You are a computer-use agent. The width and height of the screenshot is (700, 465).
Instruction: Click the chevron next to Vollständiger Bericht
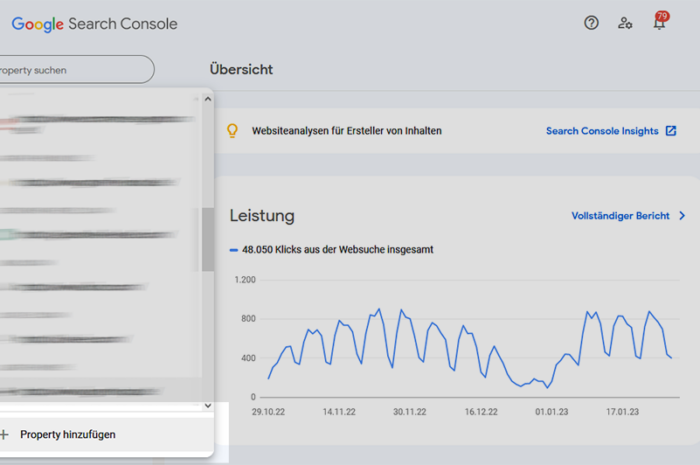(682, 216)
